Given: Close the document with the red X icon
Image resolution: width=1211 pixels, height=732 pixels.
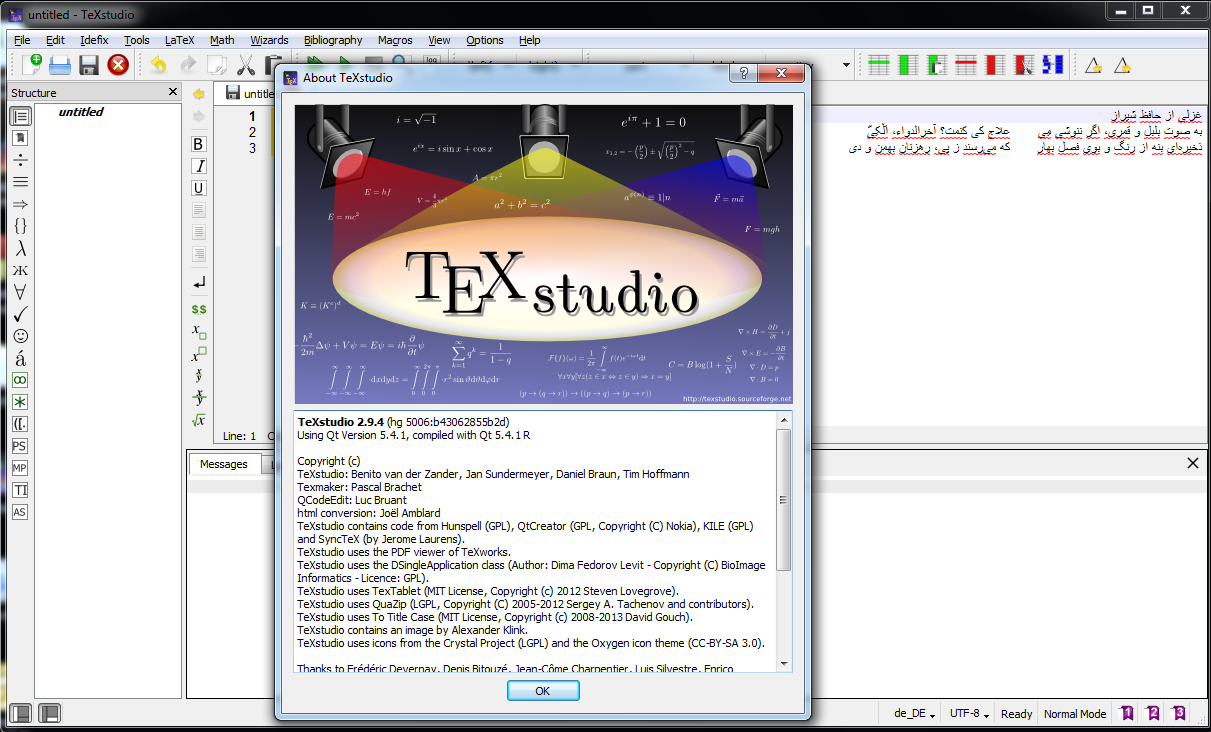Looking at the screenshot, I should (118, 66).
